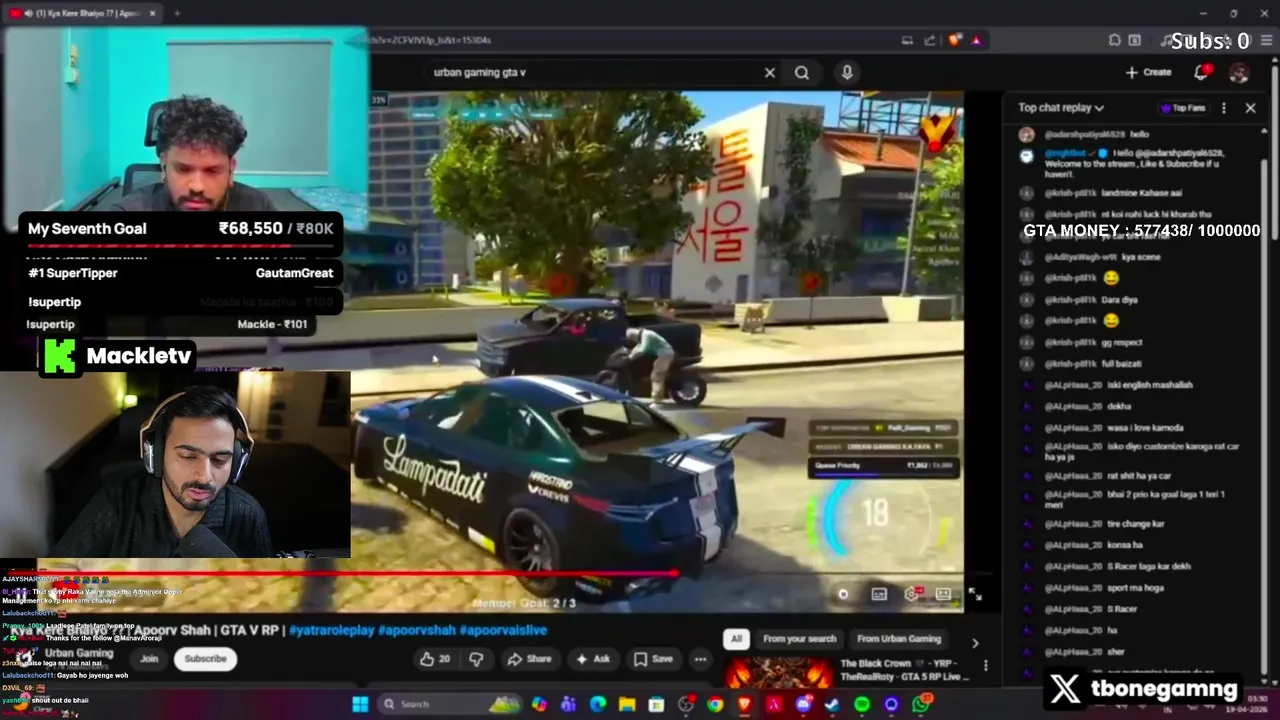
Task: Open options for The Black Crown video
Action: (985, 666)
